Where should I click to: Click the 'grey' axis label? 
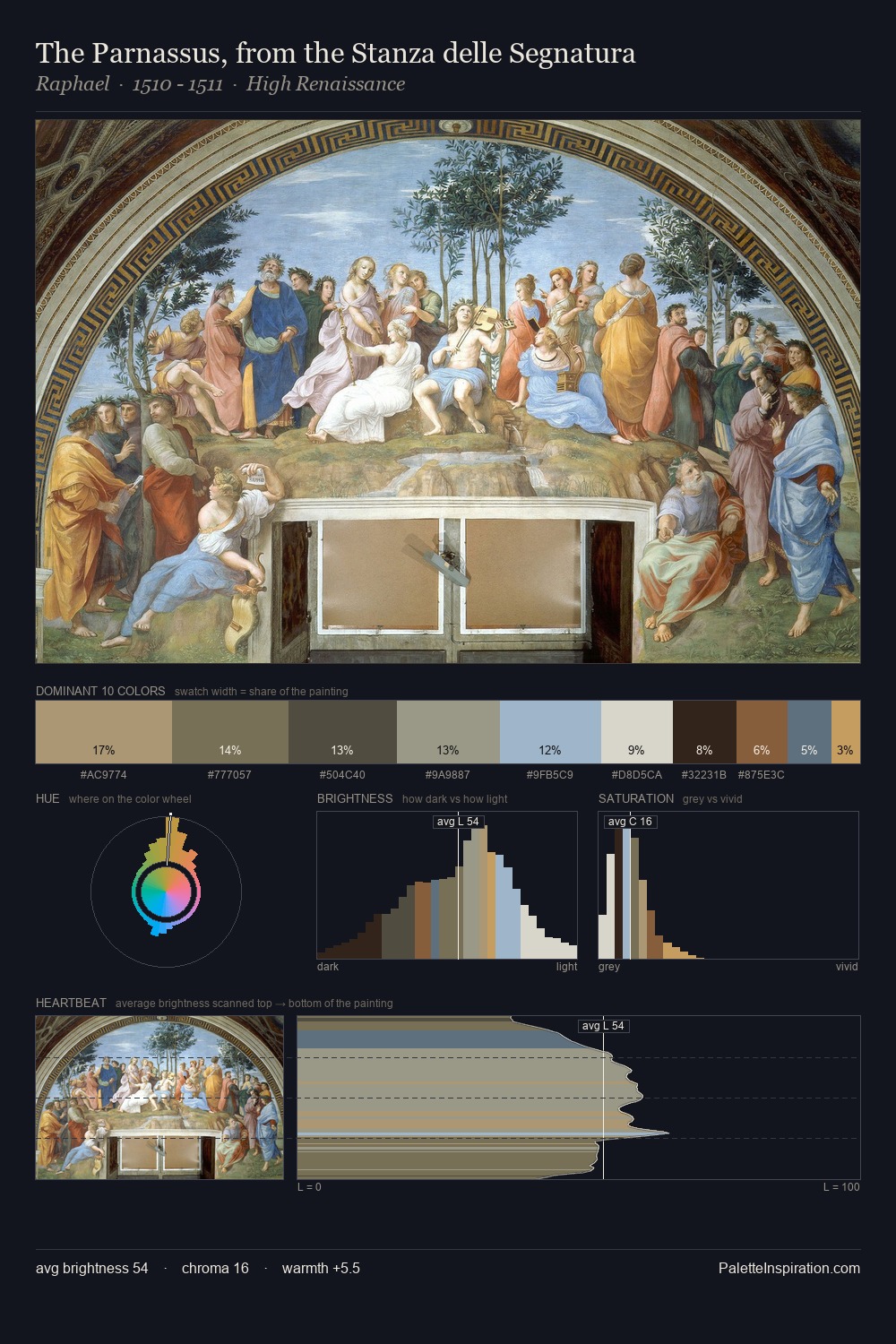[609, 967]
